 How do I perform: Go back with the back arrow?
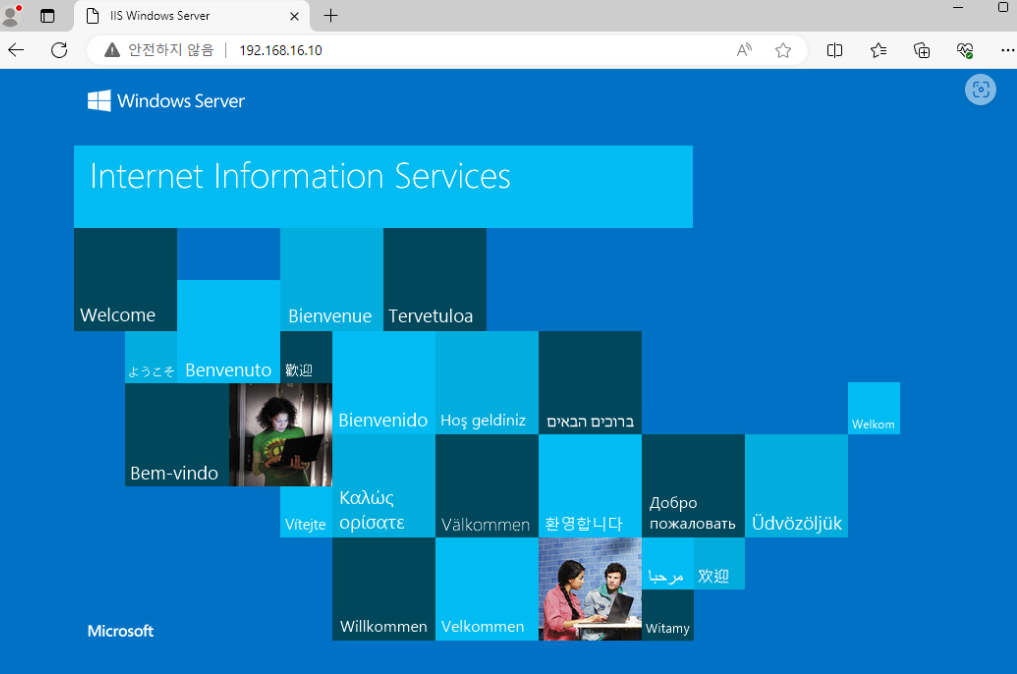pos(16,50)
